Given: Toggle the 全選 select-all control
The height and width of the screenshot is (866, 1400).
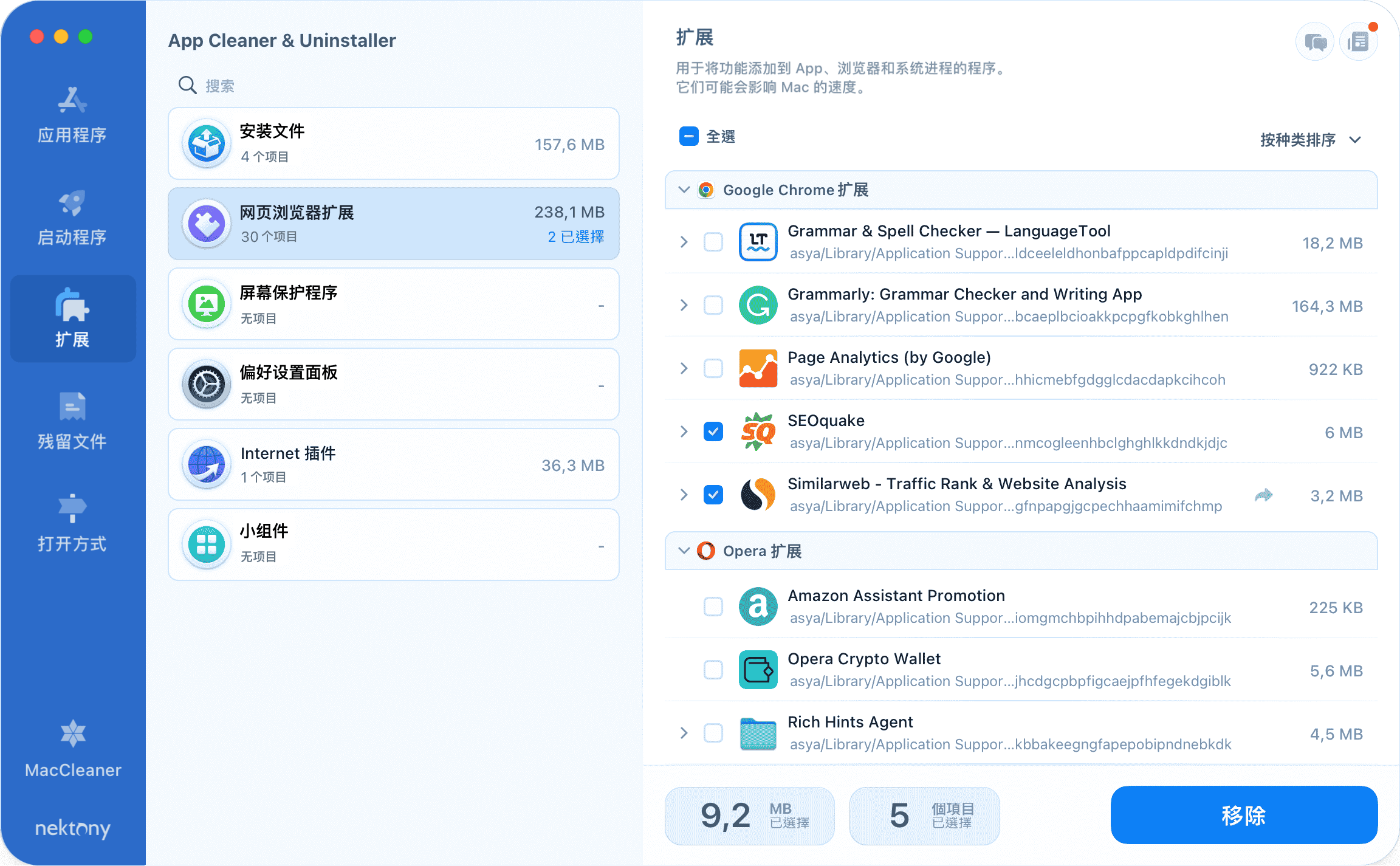Looking at the screenshot, I should coord(688,136).
